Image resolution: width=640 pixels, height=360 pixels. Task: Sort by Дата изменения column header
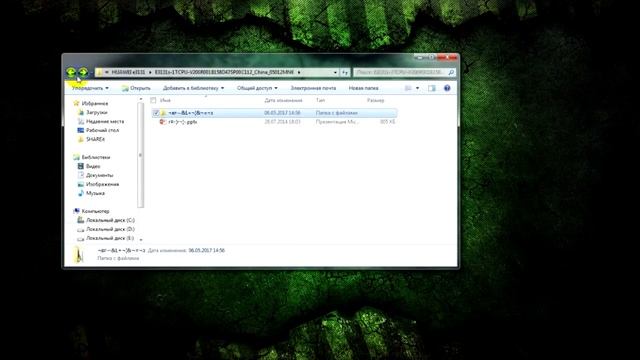tap(283, 100)
